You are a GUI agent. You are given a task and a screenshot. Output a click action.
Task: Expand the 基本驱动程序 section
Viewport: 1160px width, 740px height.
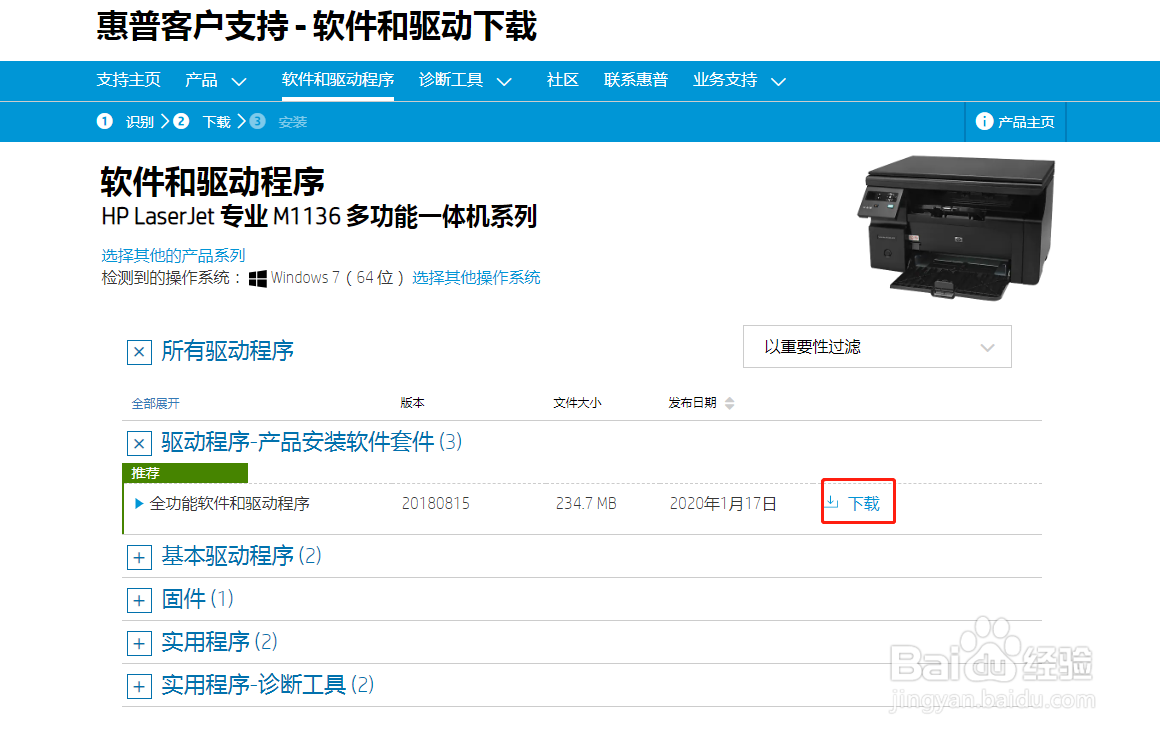pos(139,557)
